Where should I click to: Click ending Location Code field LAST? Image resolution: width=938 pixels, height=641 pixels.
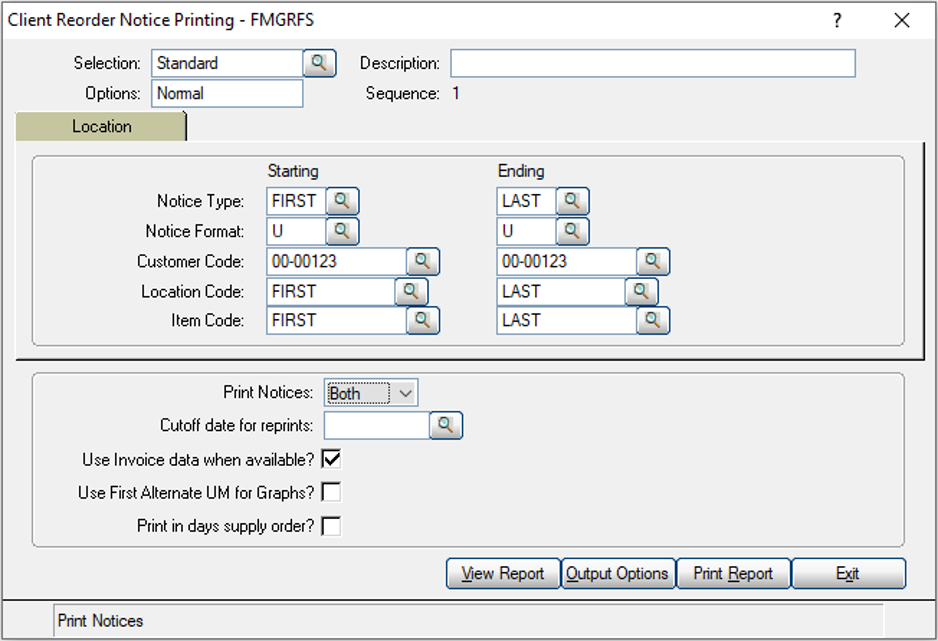561,291
